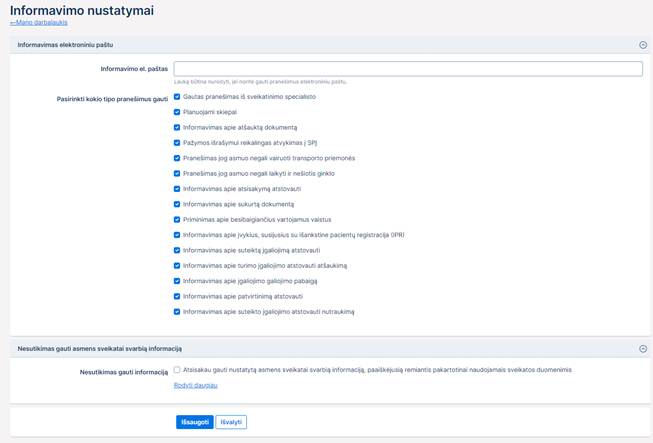Toggle the IPR registration events checkbox
Viewport: 653px width, 443px height.
pos(177,235)
